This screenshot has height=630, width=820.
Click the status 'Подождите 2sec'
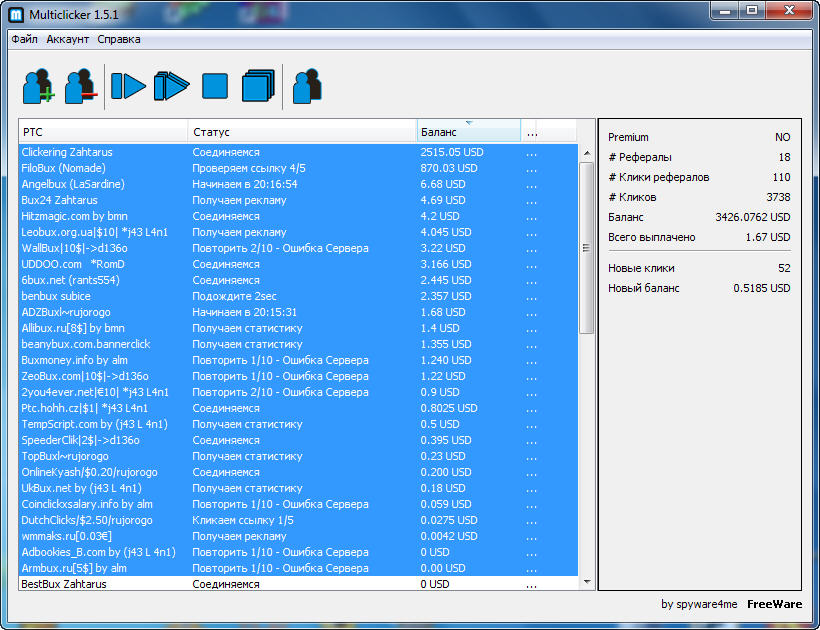(234, 296)
